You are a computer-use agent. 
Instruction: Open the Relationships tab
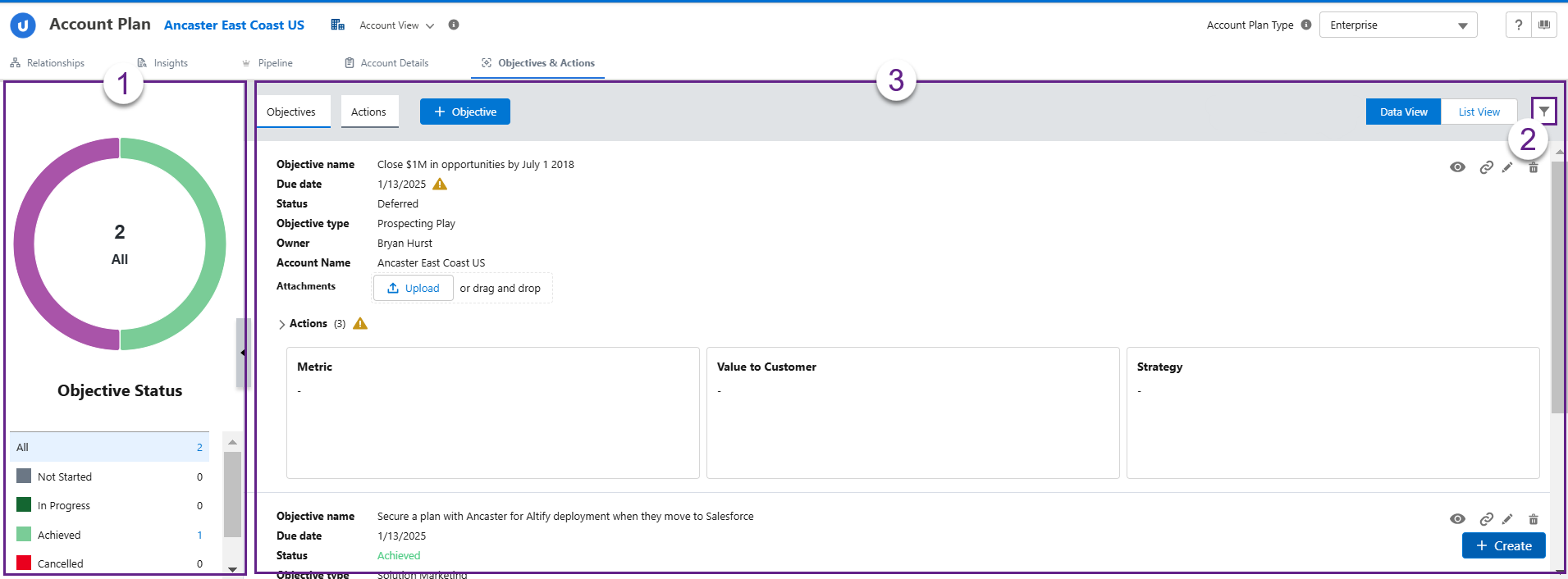tap(48, 63)
